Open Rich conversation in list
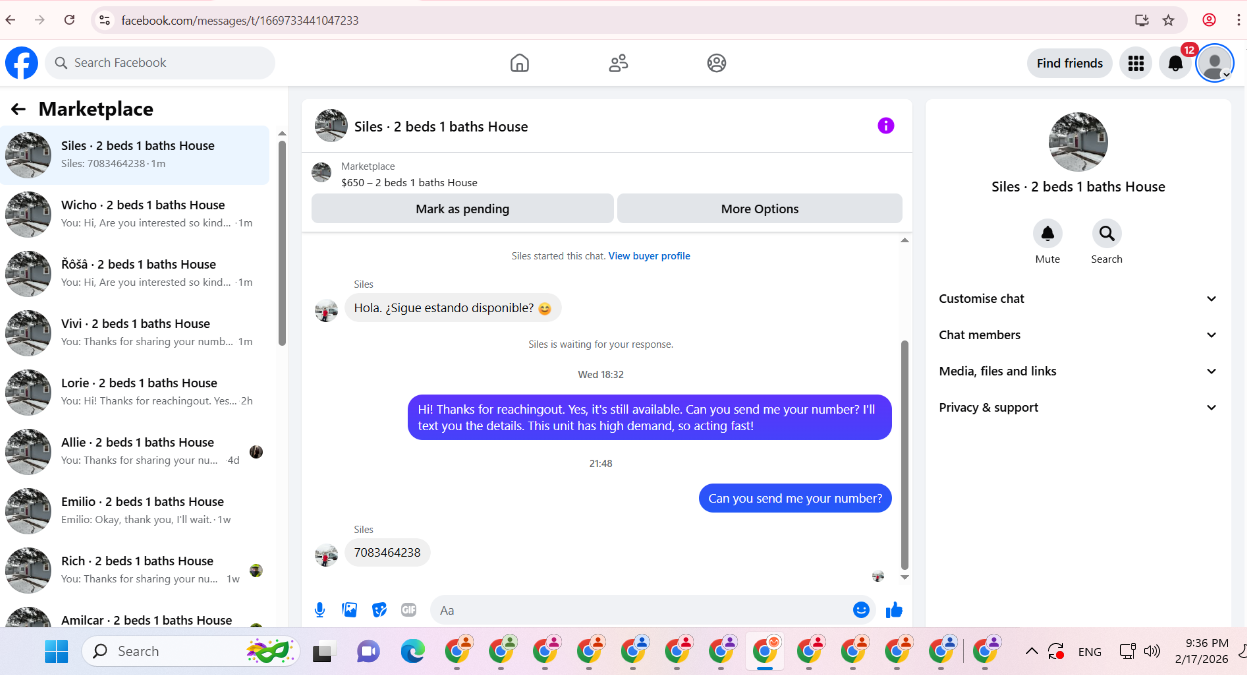This screenshot has width=1247, height=675. 135,570
